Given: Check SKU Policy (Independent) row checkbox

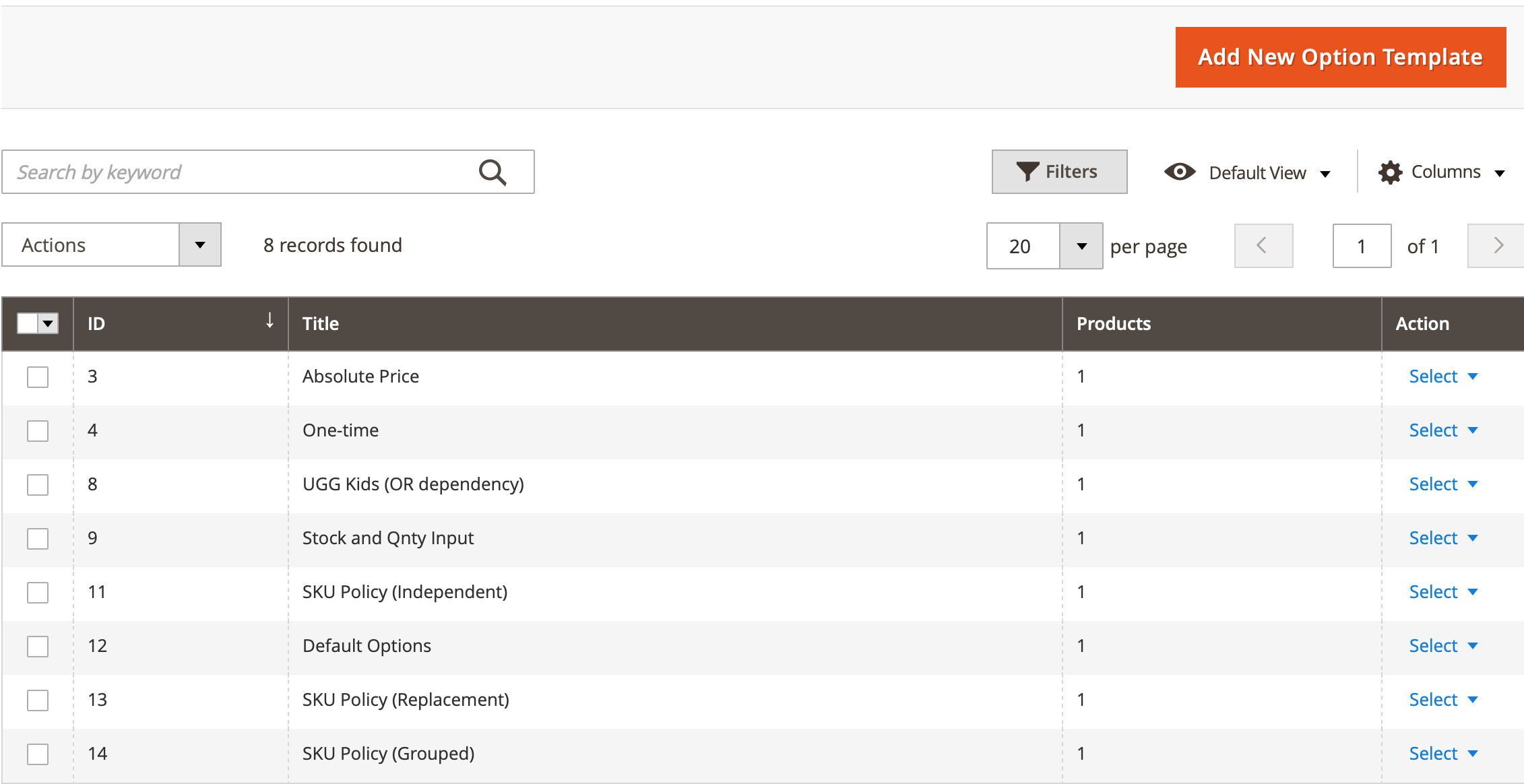Looking at the screenshot, I should (x=38, y=593).
